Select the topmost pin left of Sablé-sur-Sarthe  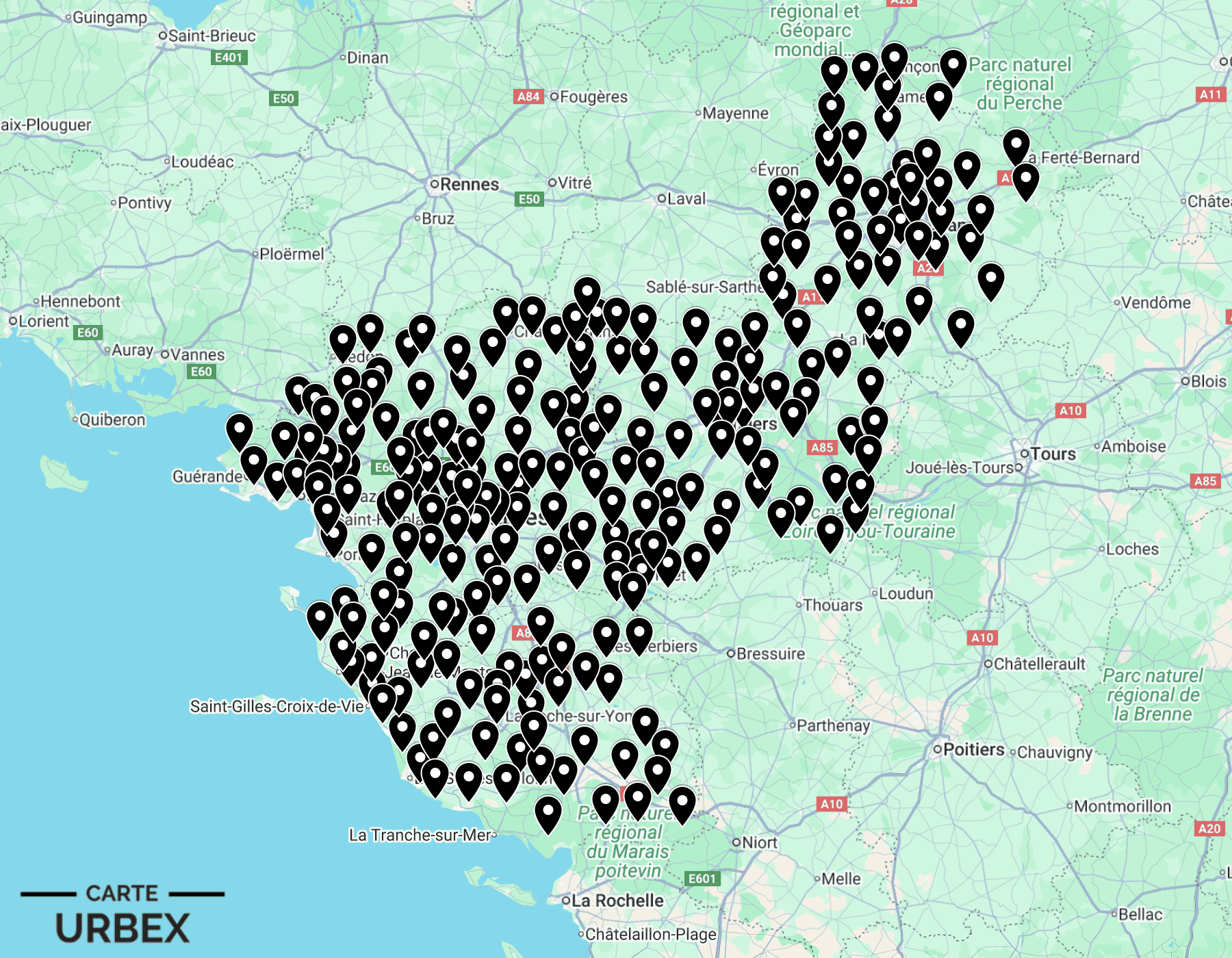coord(587,293)
